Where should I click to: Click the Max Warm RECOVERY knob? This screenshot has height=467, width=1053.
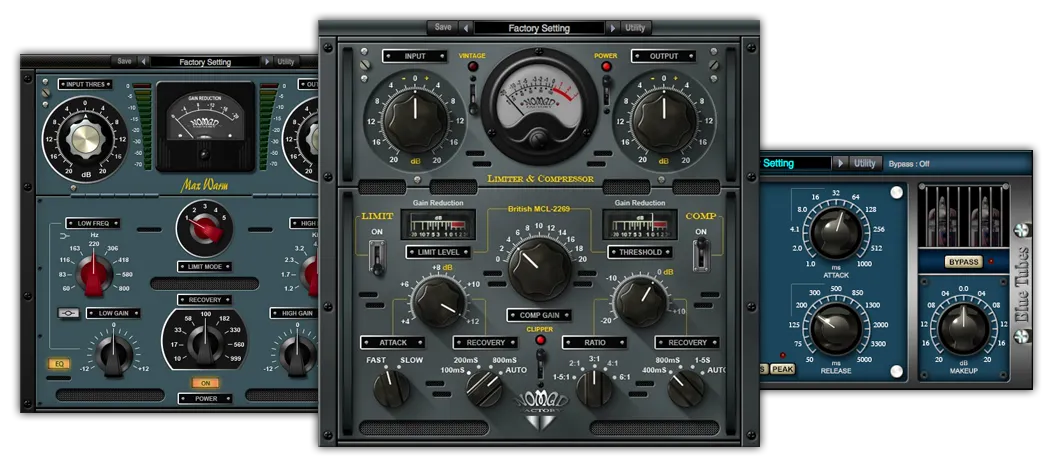tap(204, 345)
